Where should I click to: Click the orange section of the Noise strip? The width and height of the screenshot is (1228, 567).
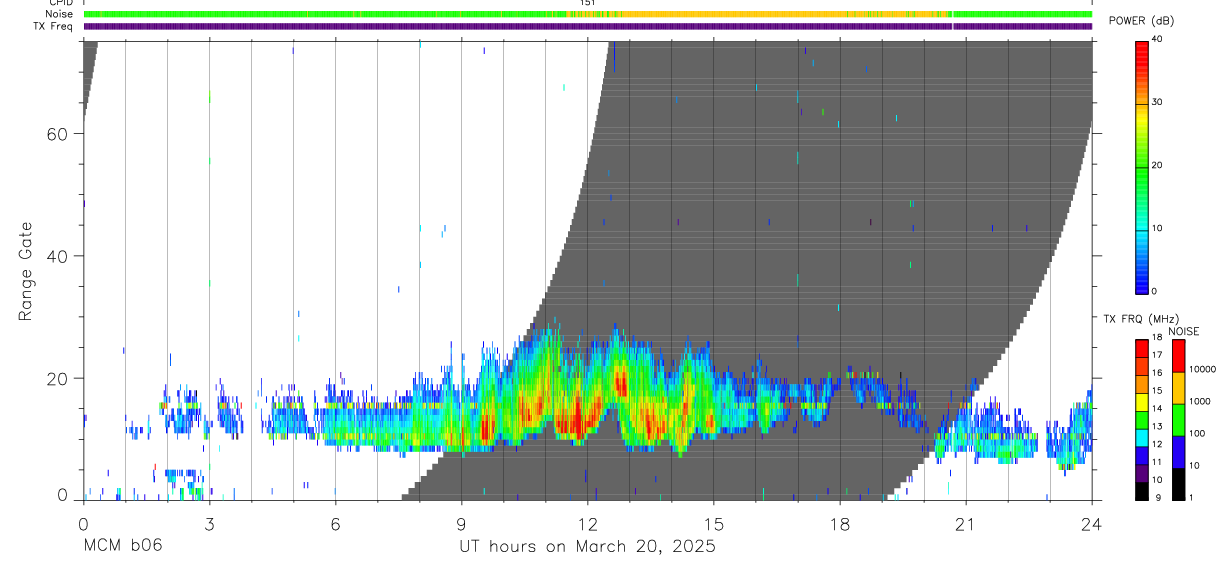(760, 14)
